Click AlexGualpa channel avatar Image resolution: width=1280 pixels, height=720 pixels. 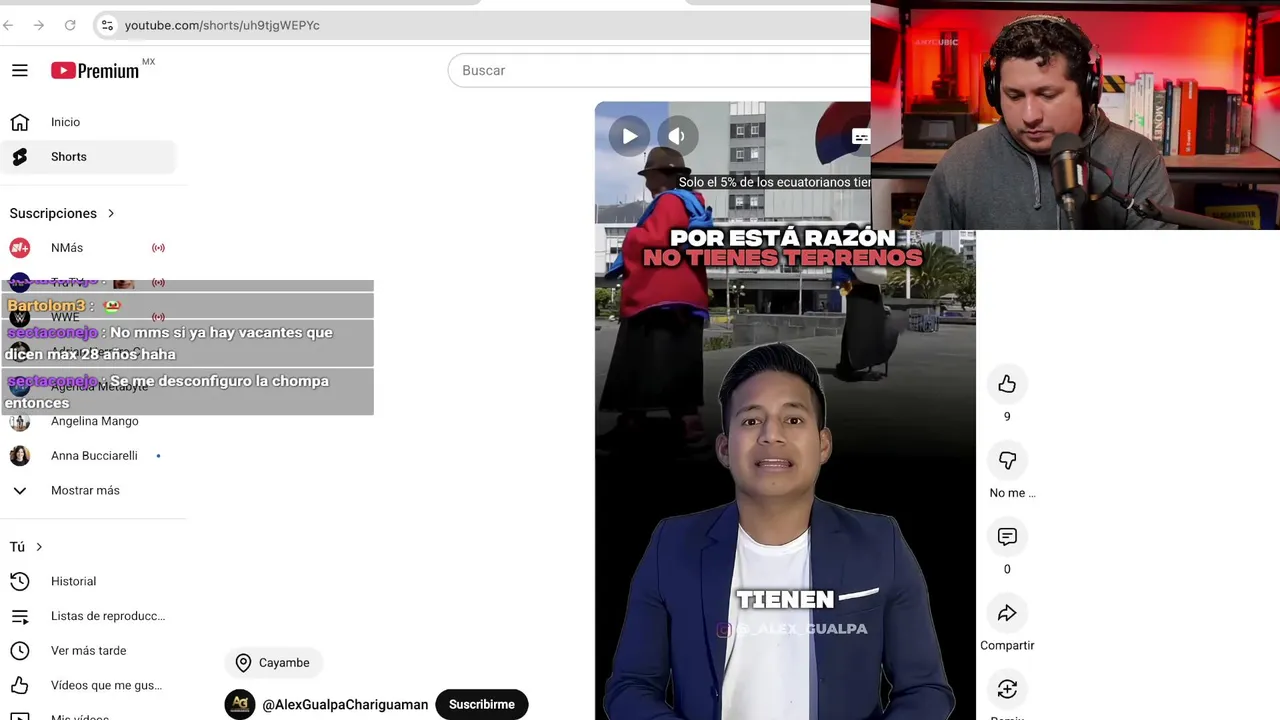coord(240,704)
